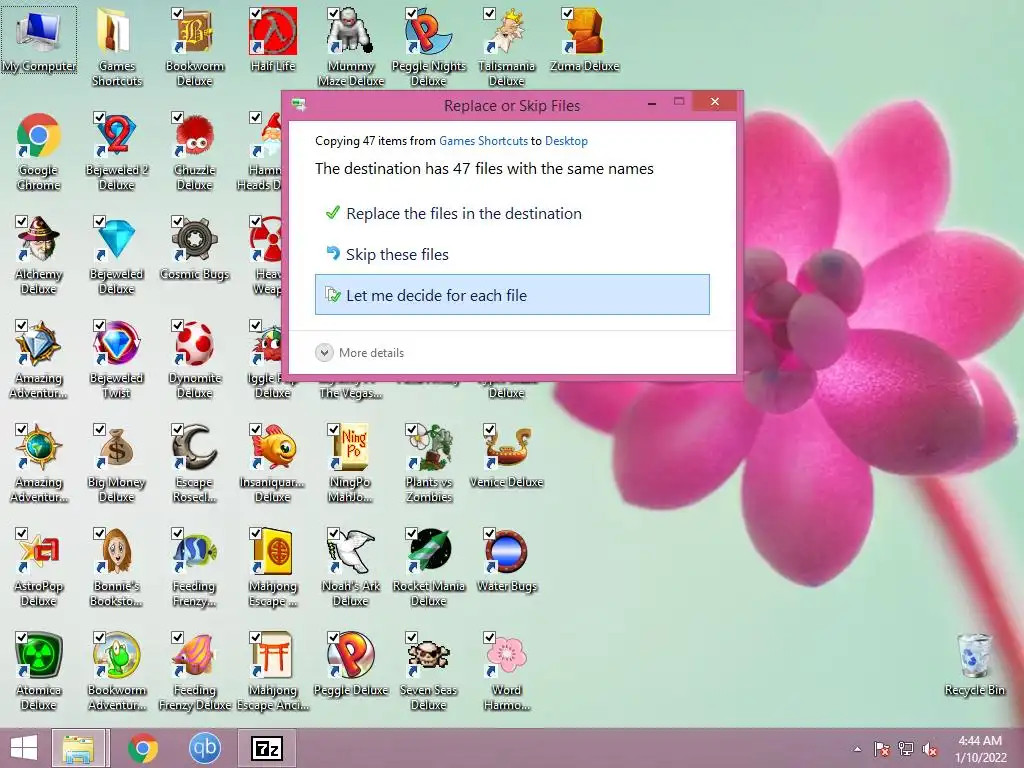The image size is (1024, 768).
Task: Select the Bonnie's Bookstore icon
Action: pyautogui.click(x=116, y=552)
